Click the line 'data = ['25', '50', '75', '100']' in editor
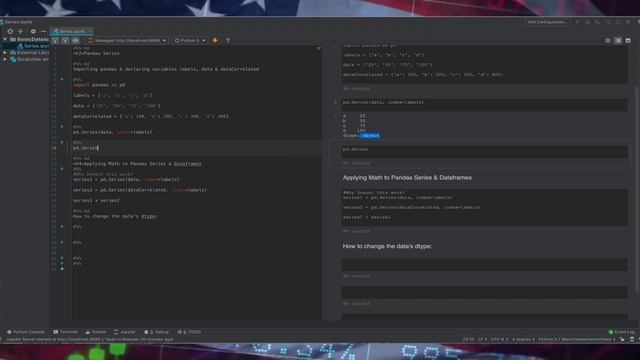Viewport: 640px width, 360px height. coord(117,106)
